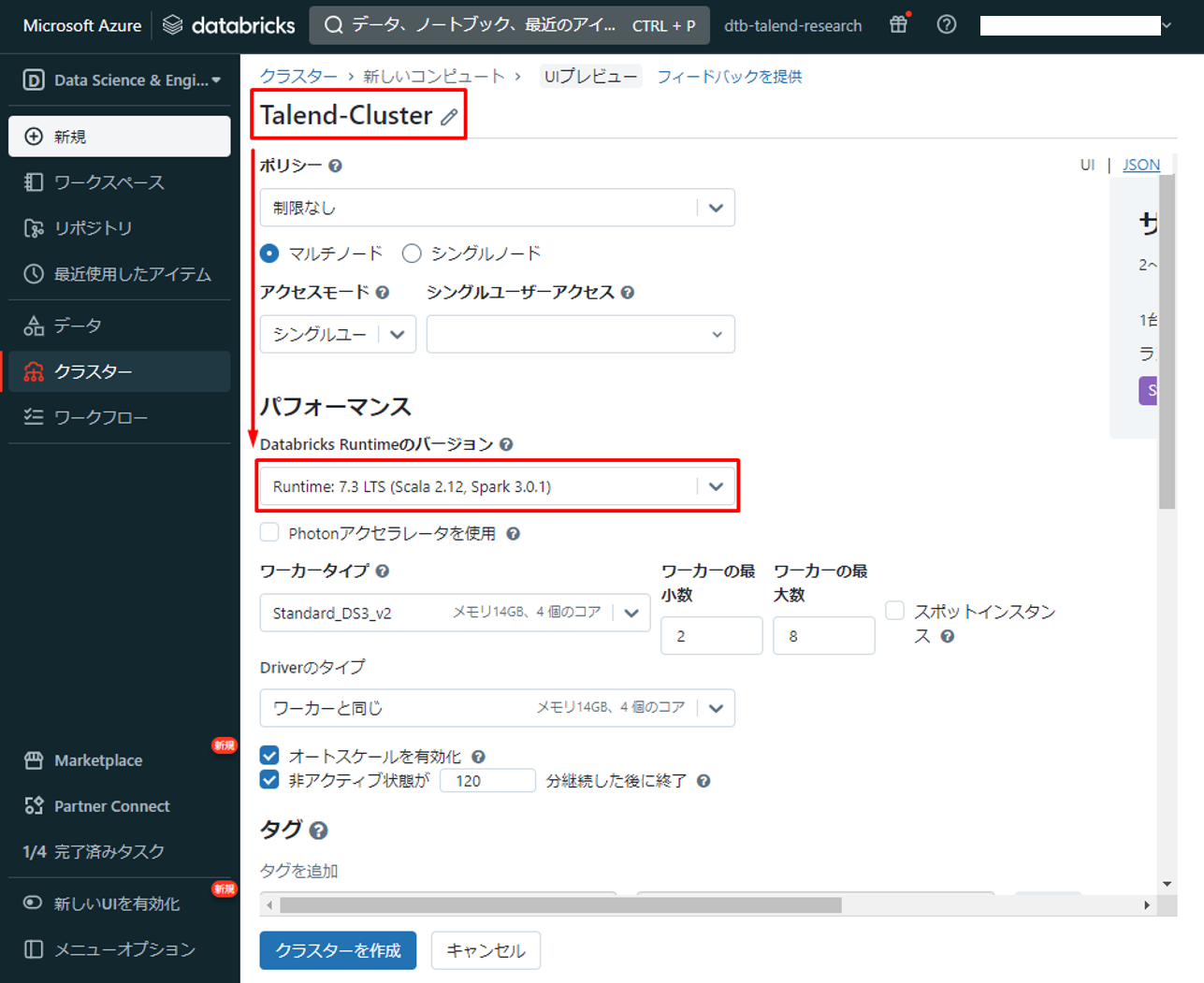Open the help question mark in header
Image resolution: width=1204 pixels, height=983 pixels.
coord(947,24)
